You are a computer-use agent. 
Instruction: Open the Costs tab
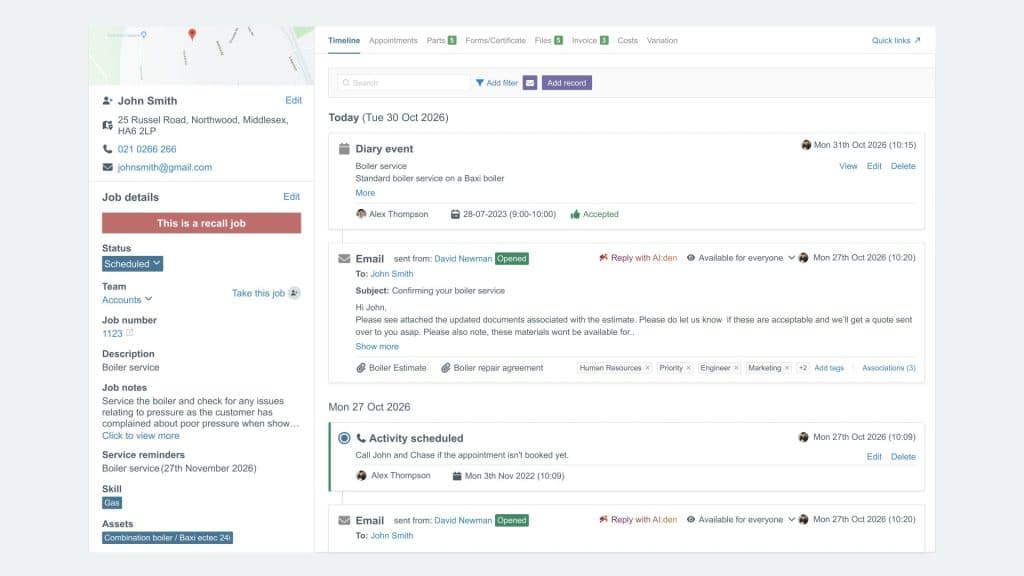[x=628, y=40]
